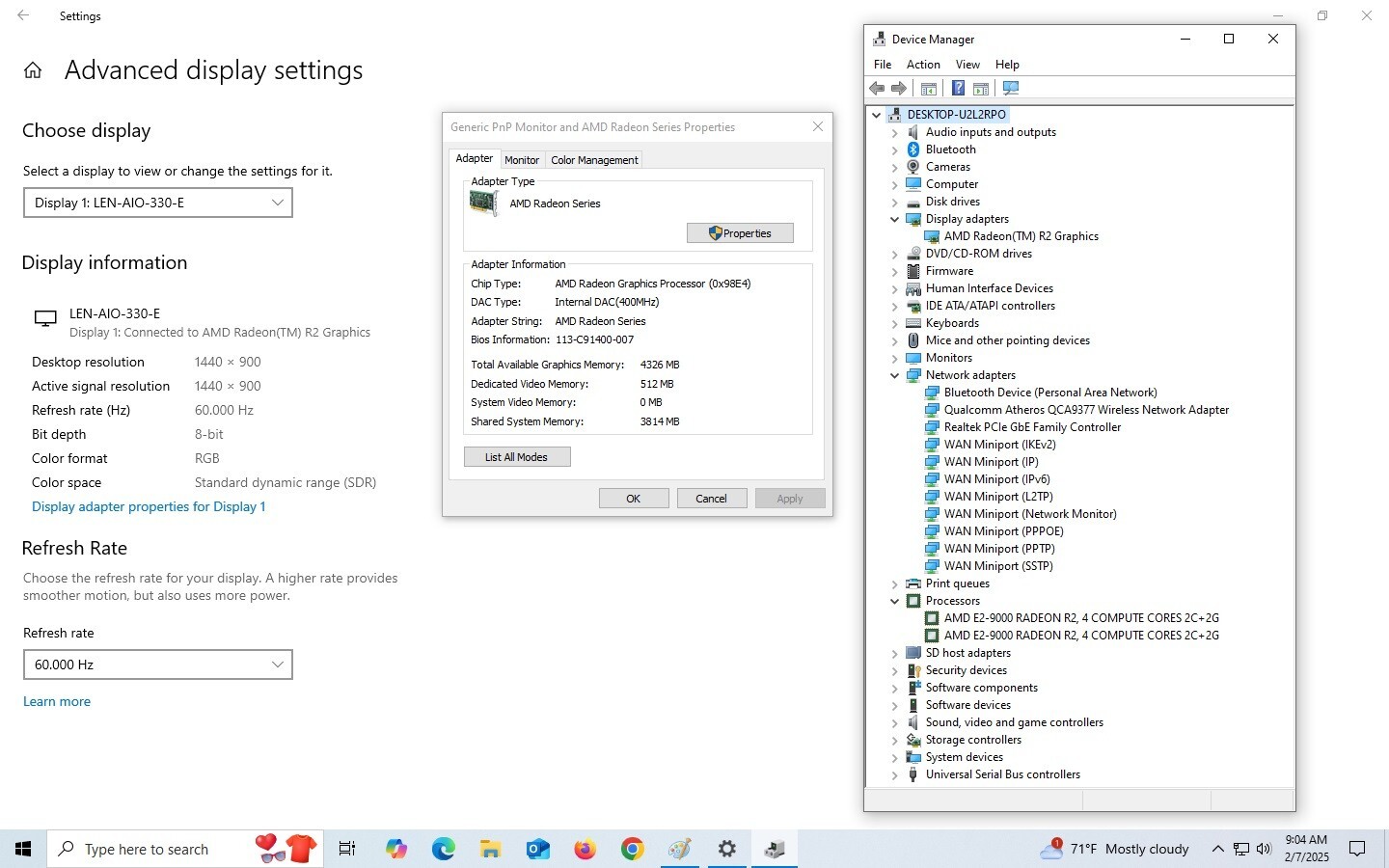Open the Display 1 selection dropdown

coord(158,203)
